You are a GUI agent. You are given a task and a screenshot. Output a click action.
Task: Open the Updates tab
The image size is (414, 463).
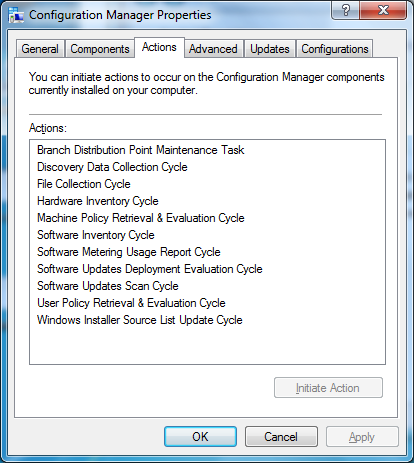(270, 49)
